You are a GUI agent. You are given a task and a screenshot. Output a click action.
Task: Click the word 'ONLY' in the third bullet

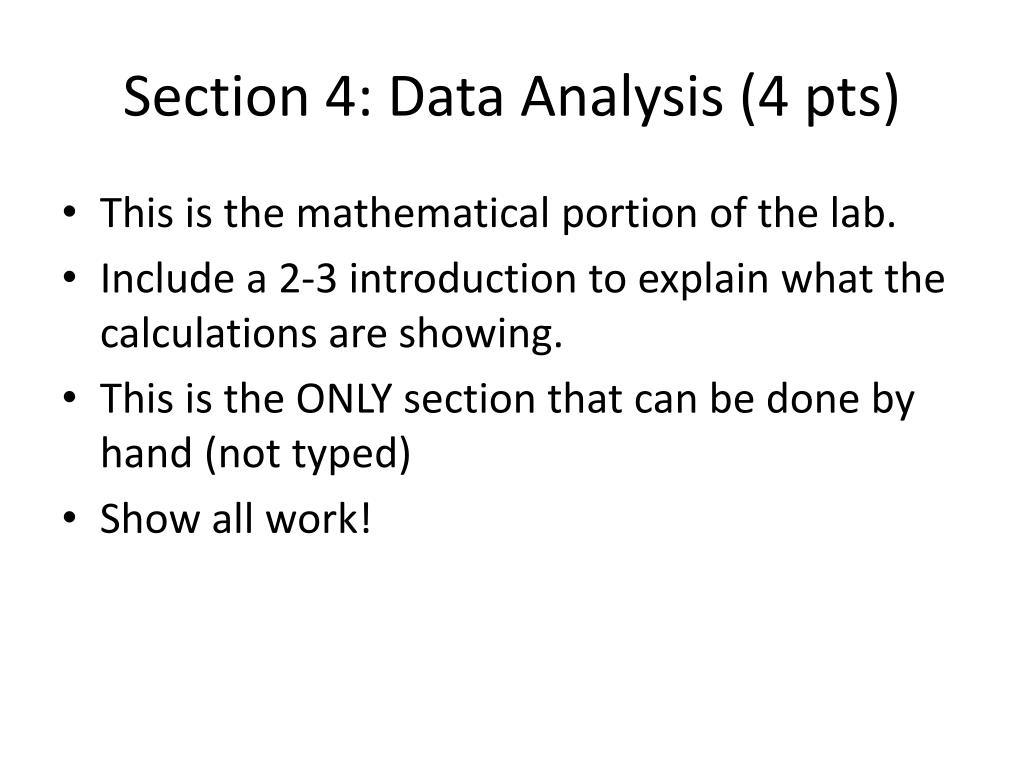click(344, 399)
